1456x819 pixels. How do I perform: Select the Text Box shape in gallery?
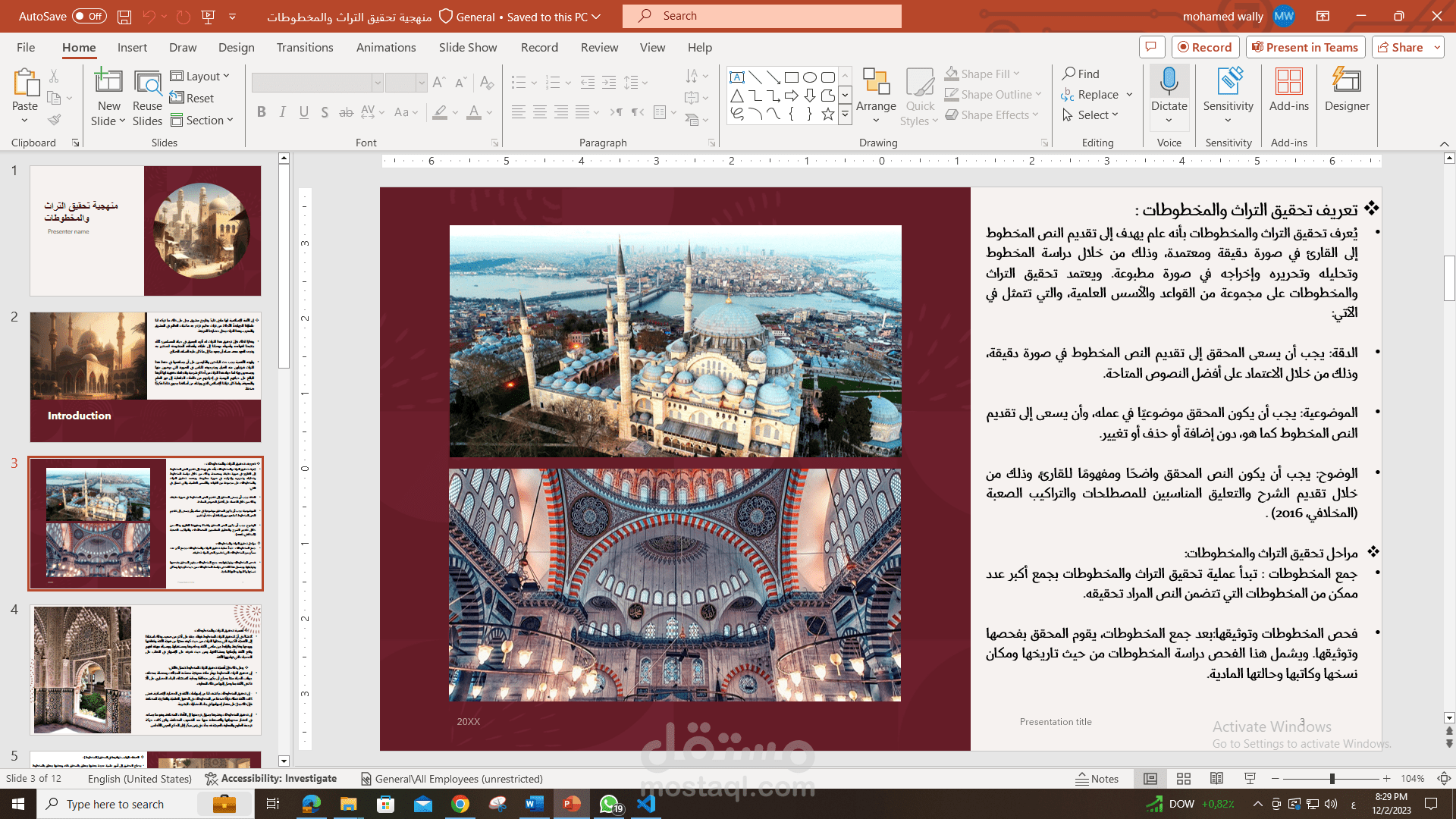tap(736, 77)
